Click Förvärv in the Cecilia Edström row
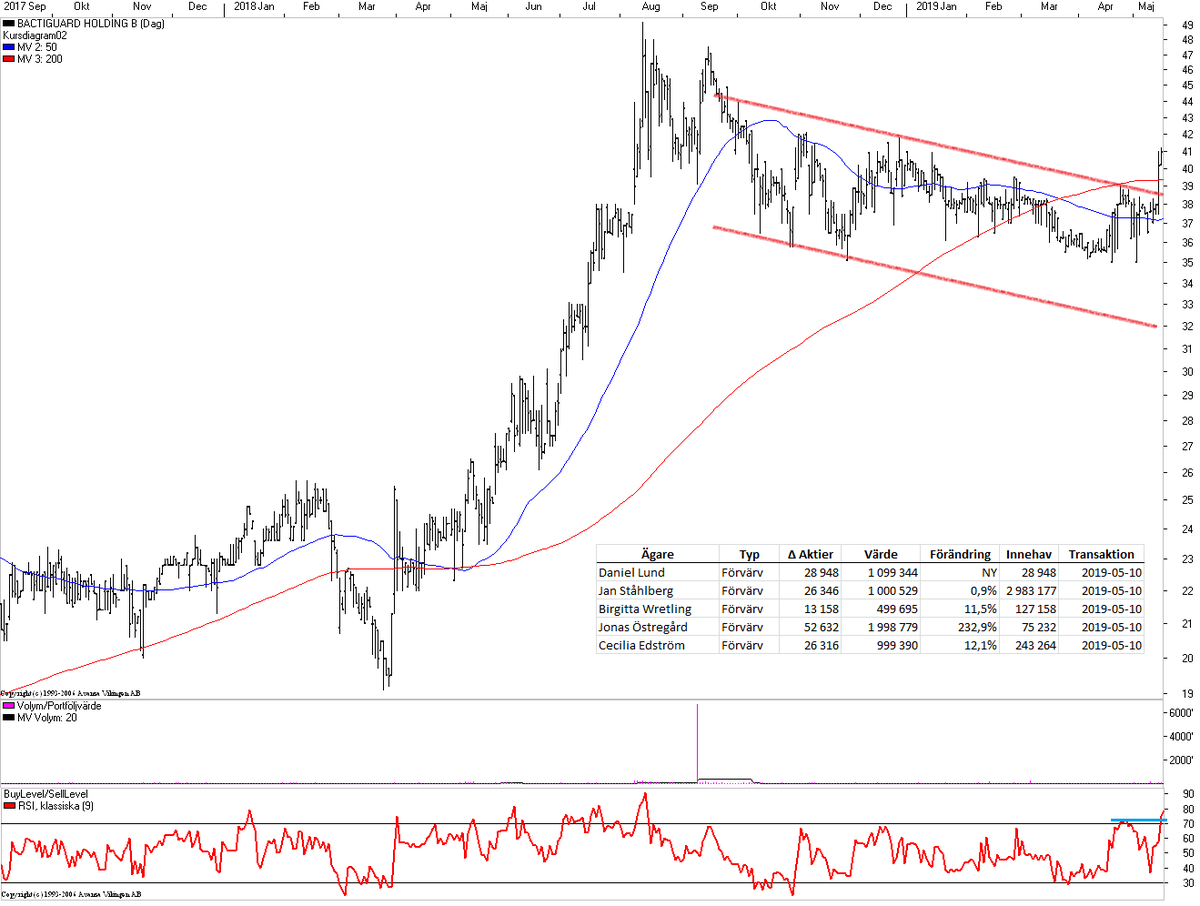Screen dimensions: 1200x906 coord(742,645)
